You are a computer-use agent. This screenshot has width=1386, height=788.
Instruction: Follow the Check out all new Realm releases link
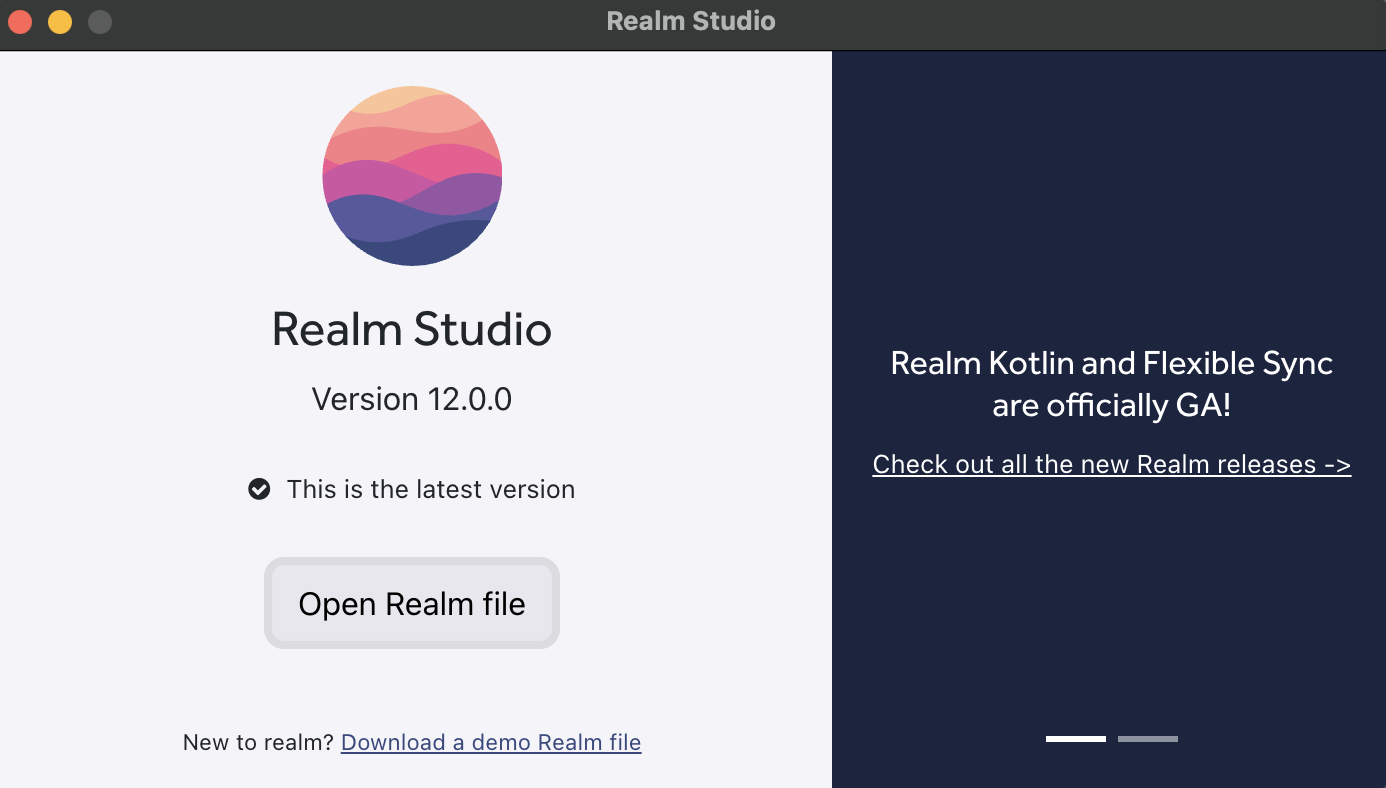tap(1111, 464)
